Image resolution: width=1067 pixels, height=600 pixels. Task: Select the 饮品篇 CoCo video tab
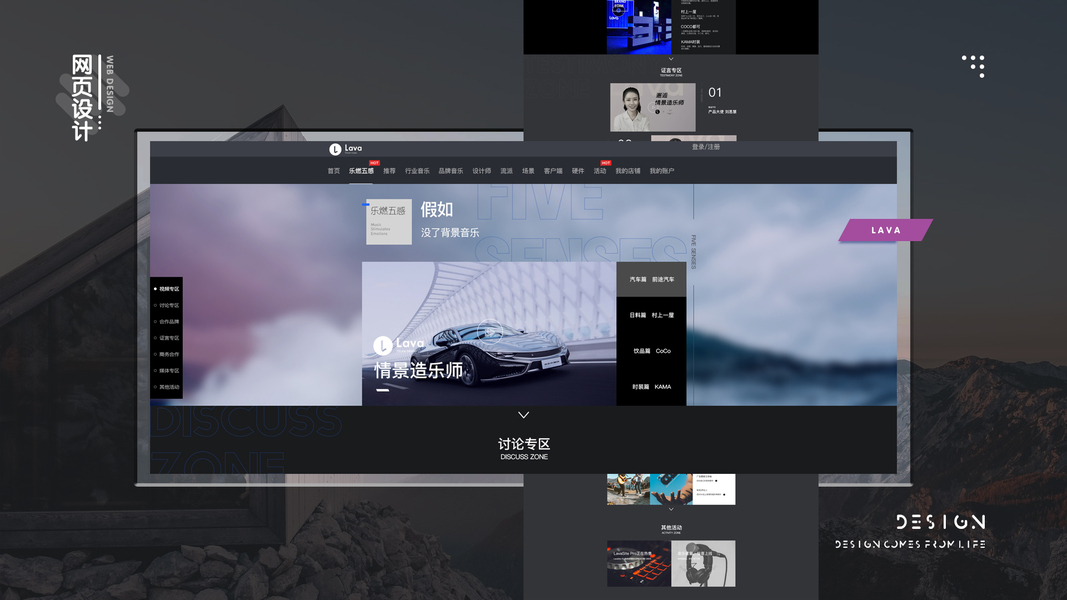pos(651,351)
